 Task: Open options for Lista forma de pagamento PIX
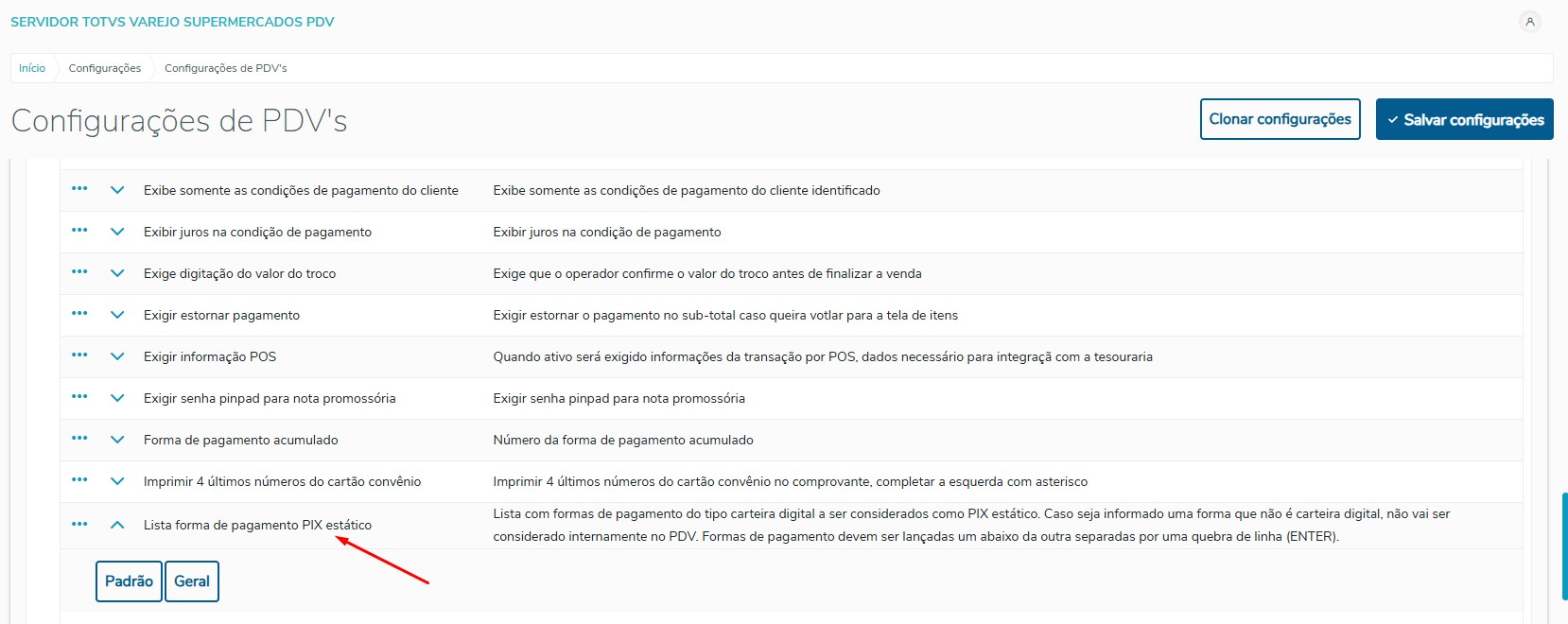click(79, 524)
